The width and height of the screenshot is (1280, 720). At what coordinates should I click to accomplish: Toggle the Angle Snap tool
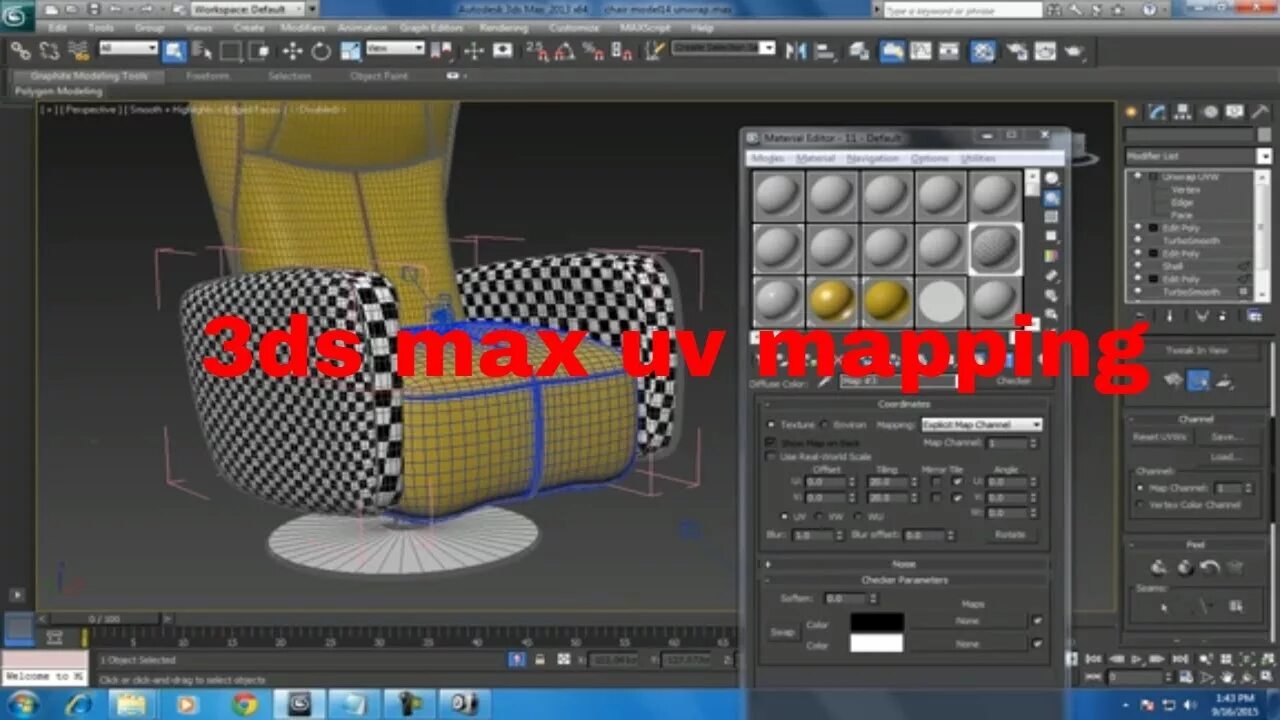coord(565,50)
